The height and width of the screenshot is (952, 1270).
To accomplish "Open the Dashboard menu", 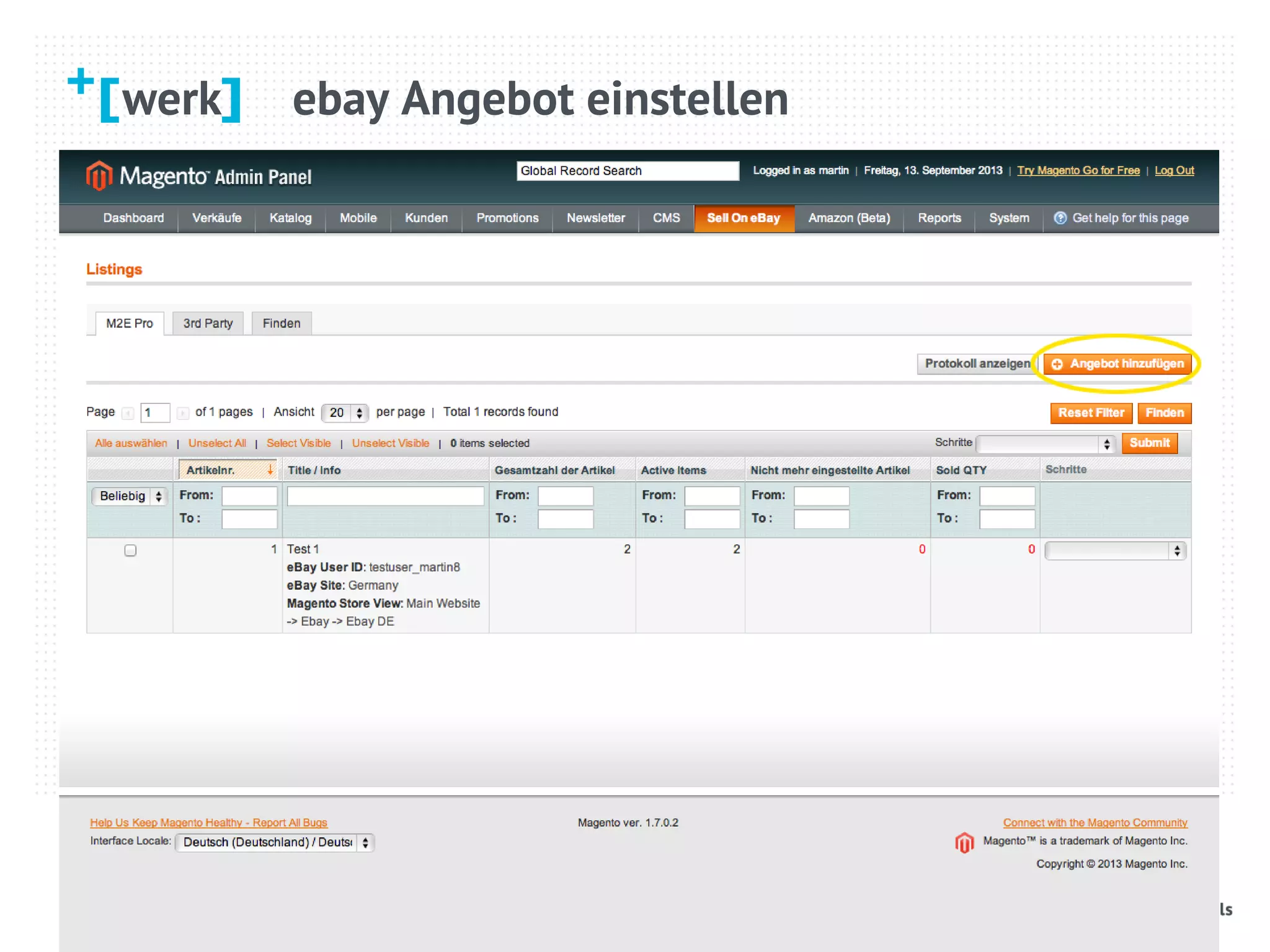I will coord(133,218).
